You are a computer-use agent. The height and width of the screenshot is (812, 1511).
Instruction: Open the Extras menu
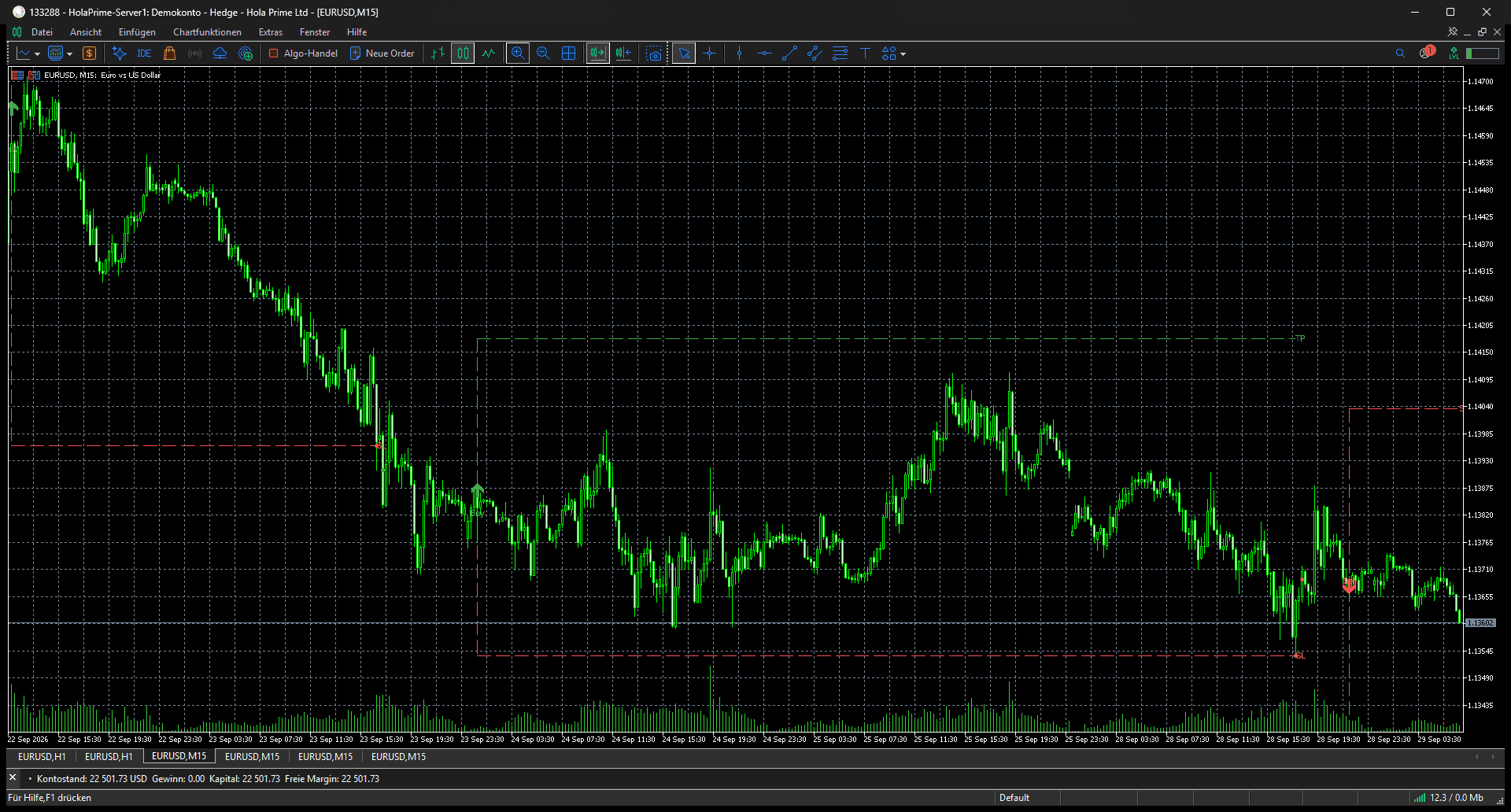click(x=271, y=32)
